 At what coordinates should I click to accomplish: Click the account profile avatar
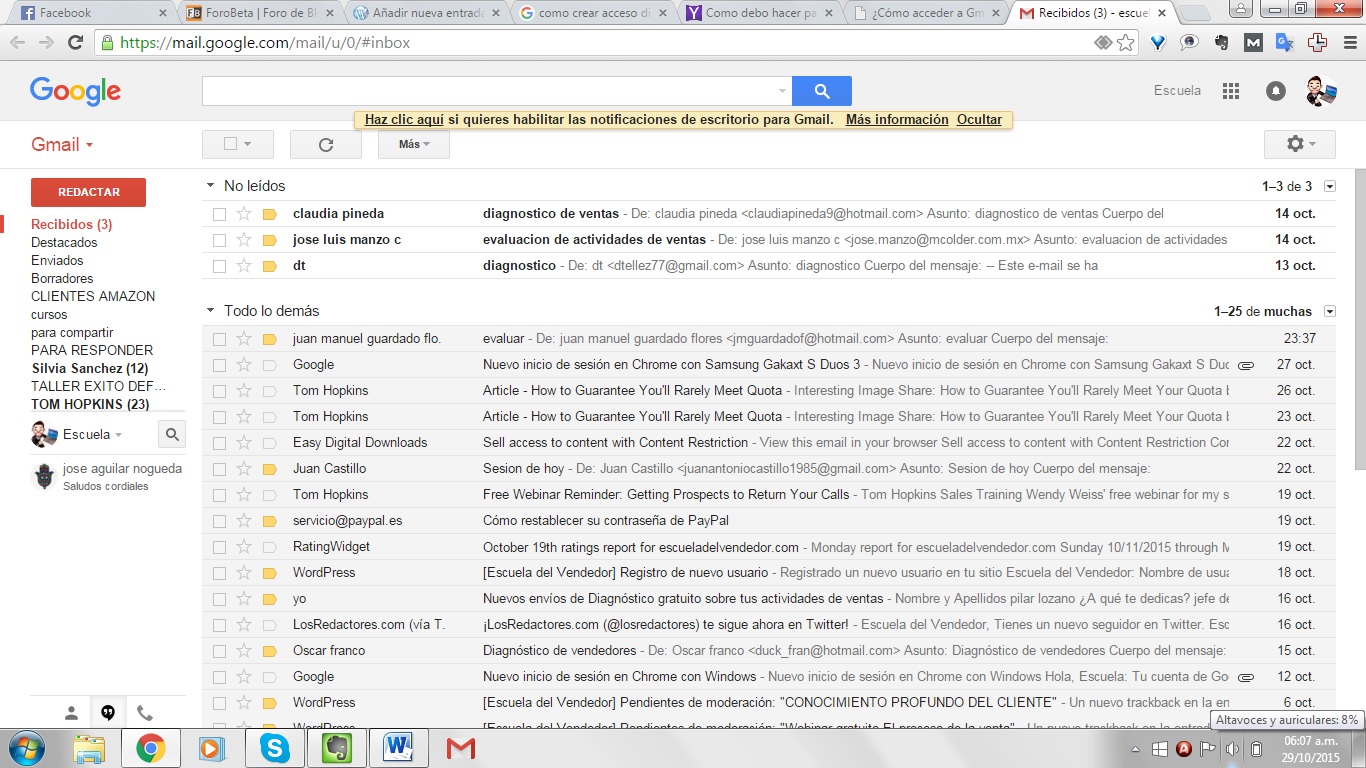pos(1321,91)
